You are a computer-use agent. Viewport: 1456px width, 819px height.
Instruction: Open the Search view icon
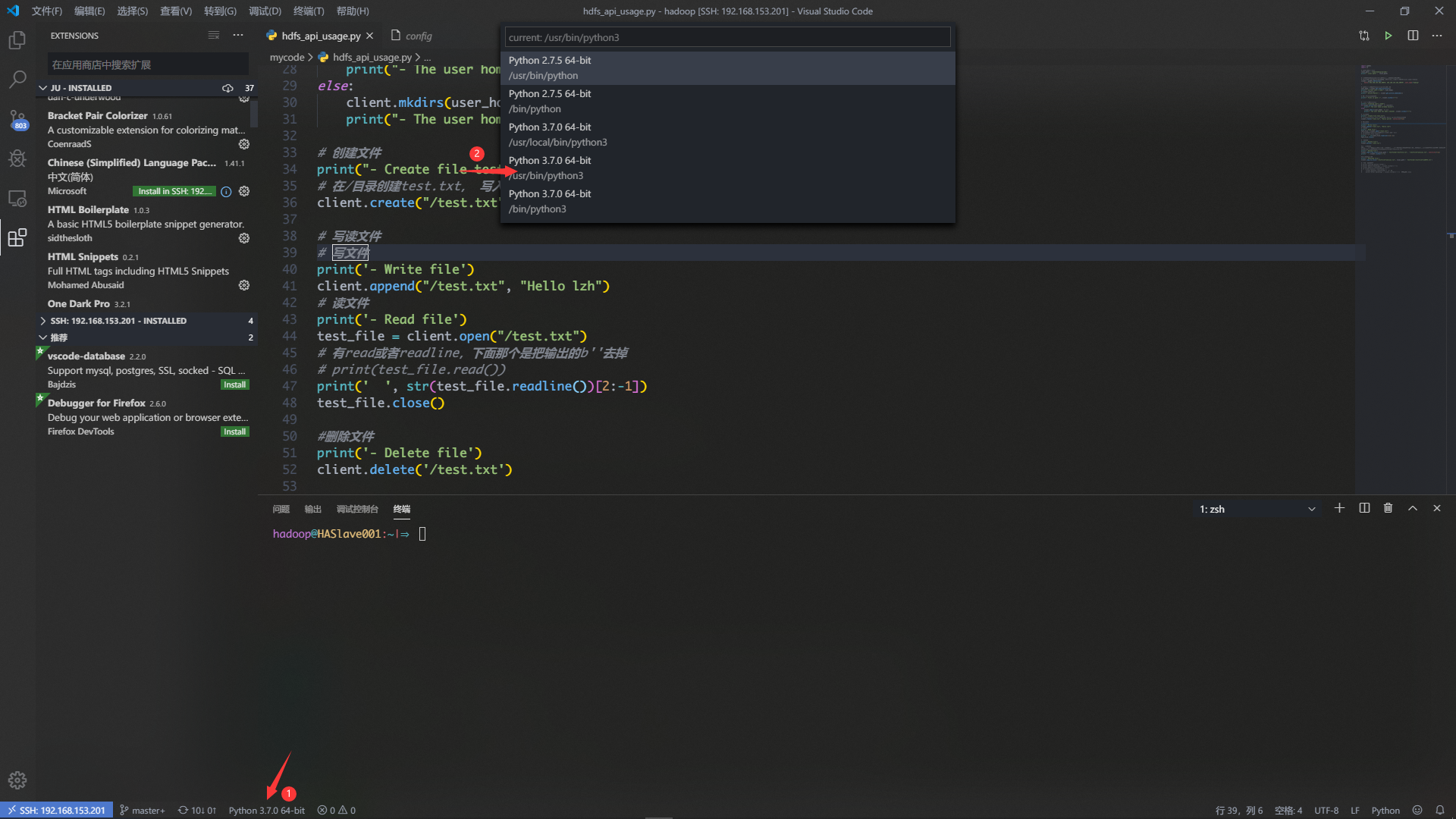[17, 79]
